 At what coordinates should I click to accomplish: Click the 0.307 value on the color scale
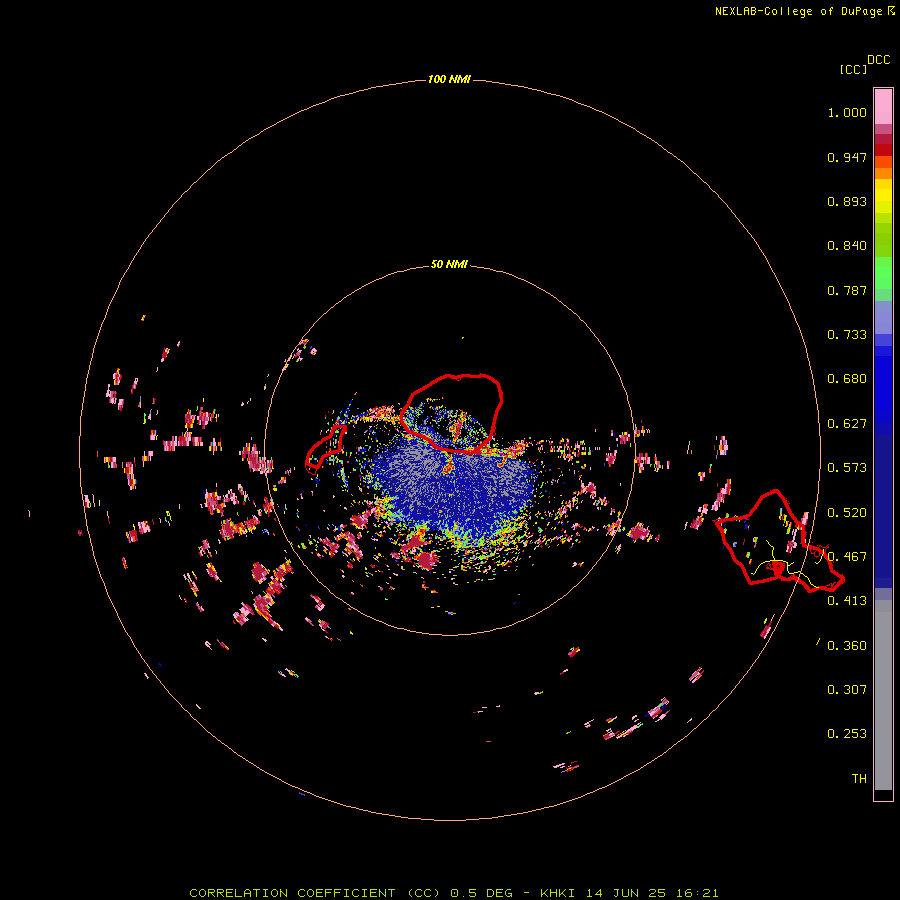(847, 690)
